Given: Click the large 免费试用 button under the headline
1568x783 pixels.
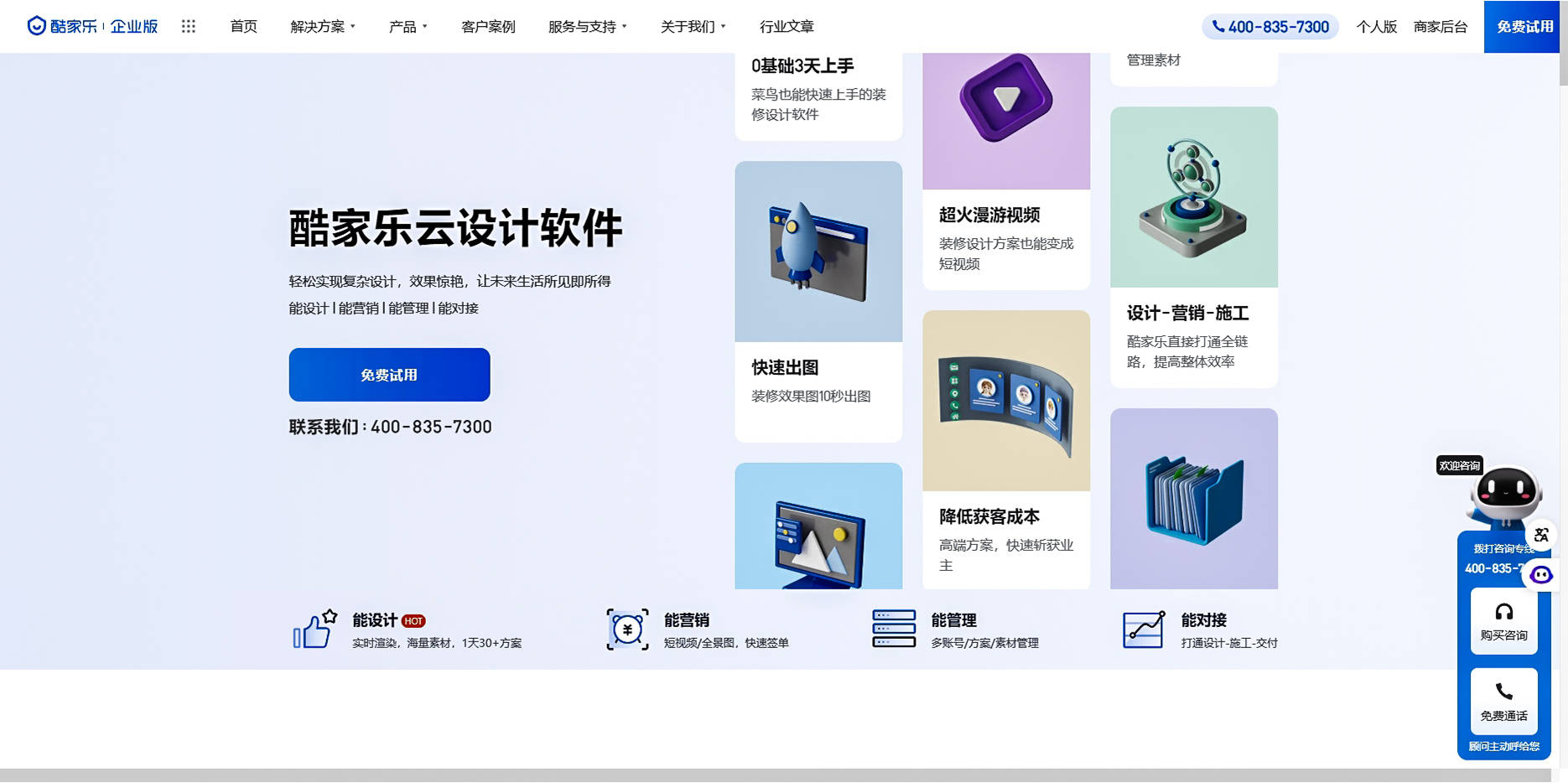Looking at the screenshot, I should [389, 375].
